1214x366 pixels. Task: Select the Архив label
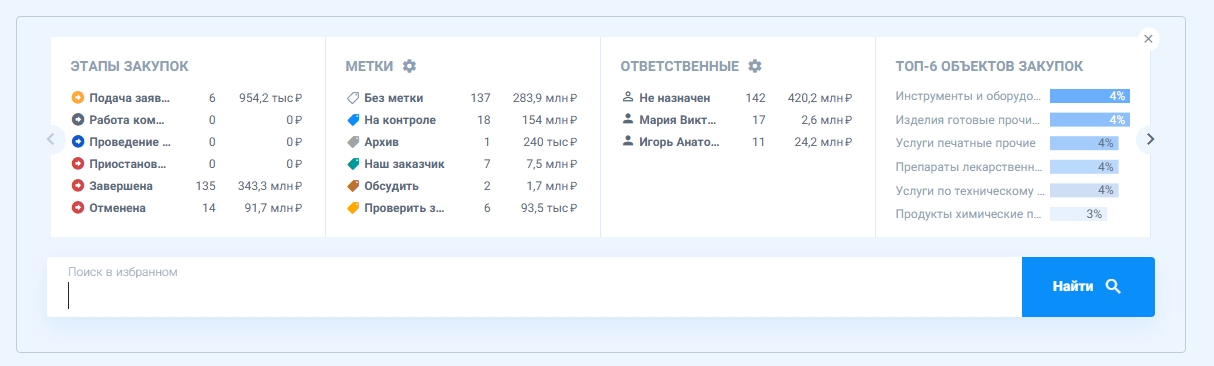point(382,142)
